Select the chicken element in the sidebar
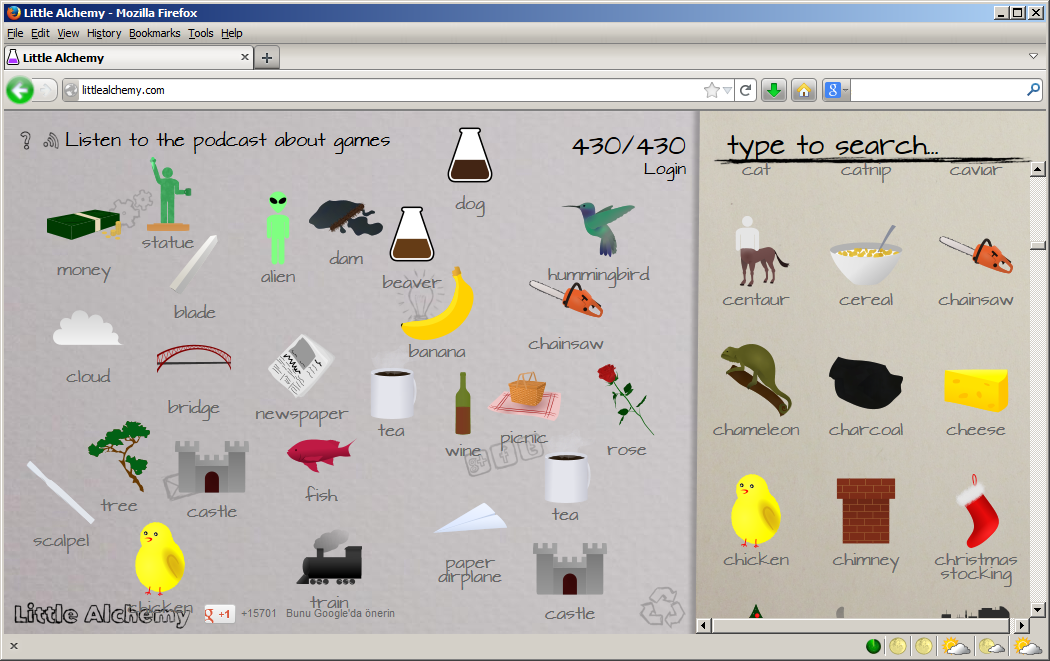Image resolution: width=1050 pixels, height=661 pixels. point(756,510)
